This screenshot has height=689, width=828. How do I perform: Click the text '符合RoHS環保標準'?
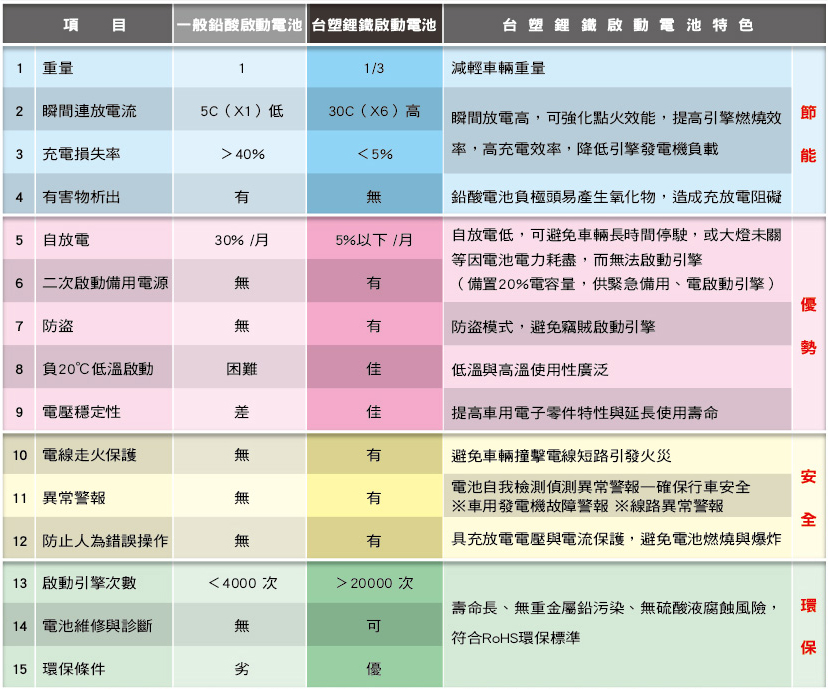(515, 638)
